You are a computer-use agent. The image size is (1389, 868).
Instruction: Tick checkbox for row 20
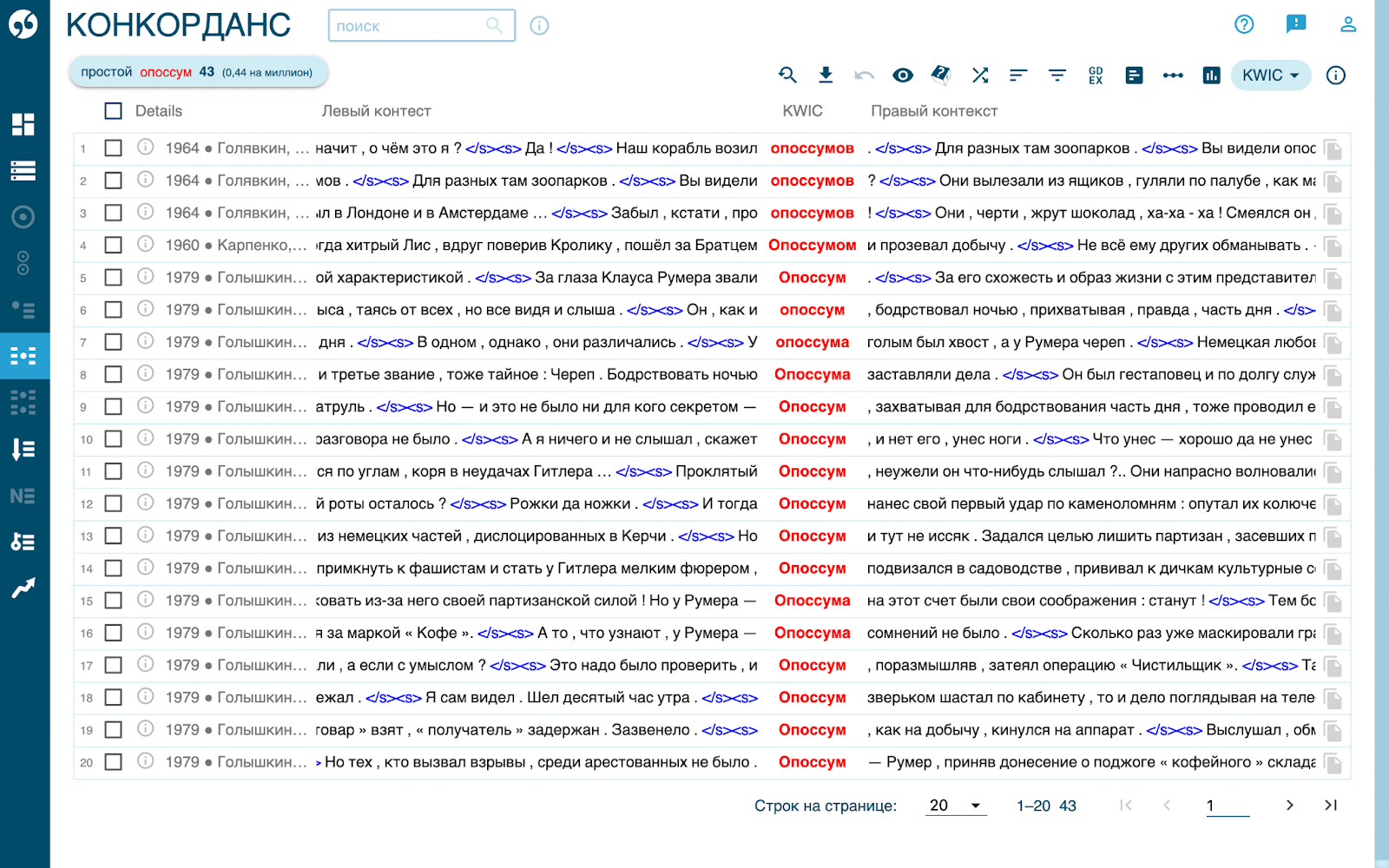pyautogui.click(x=113, y=762)
